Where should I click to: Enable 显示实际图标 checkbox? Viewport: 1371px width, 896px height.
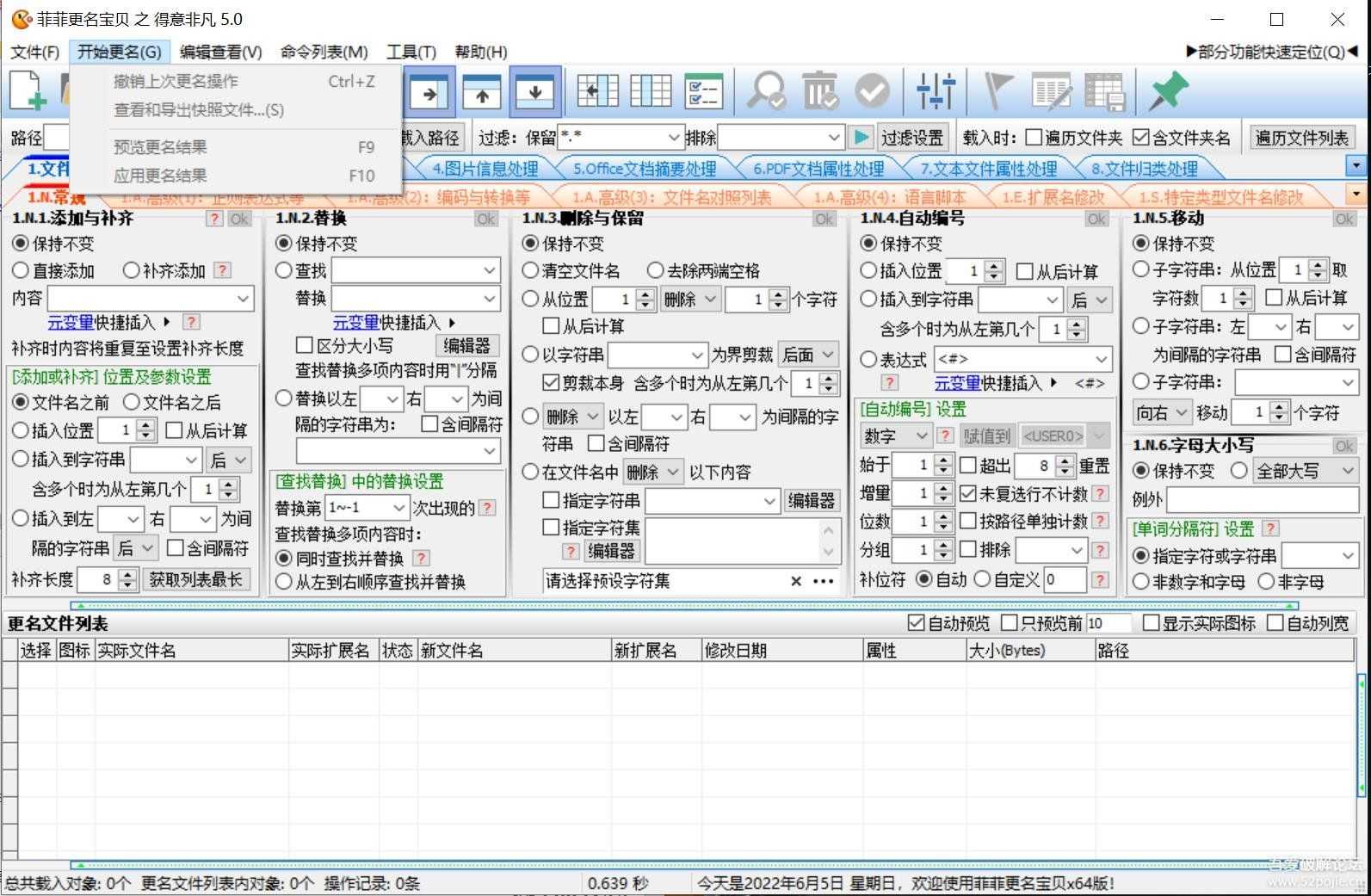1151,623
